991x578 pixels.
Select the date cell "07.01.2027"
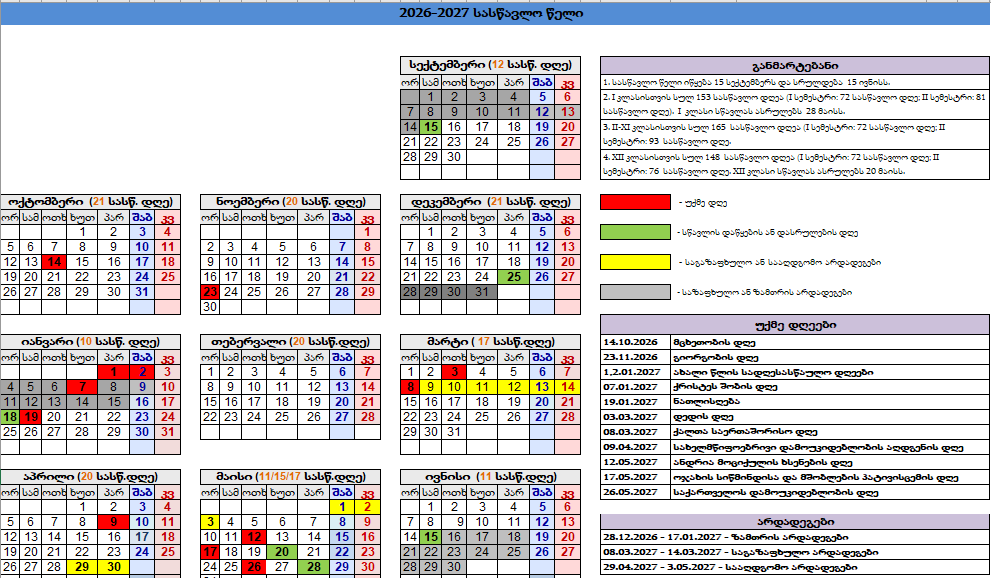click(x=635, y=387)
